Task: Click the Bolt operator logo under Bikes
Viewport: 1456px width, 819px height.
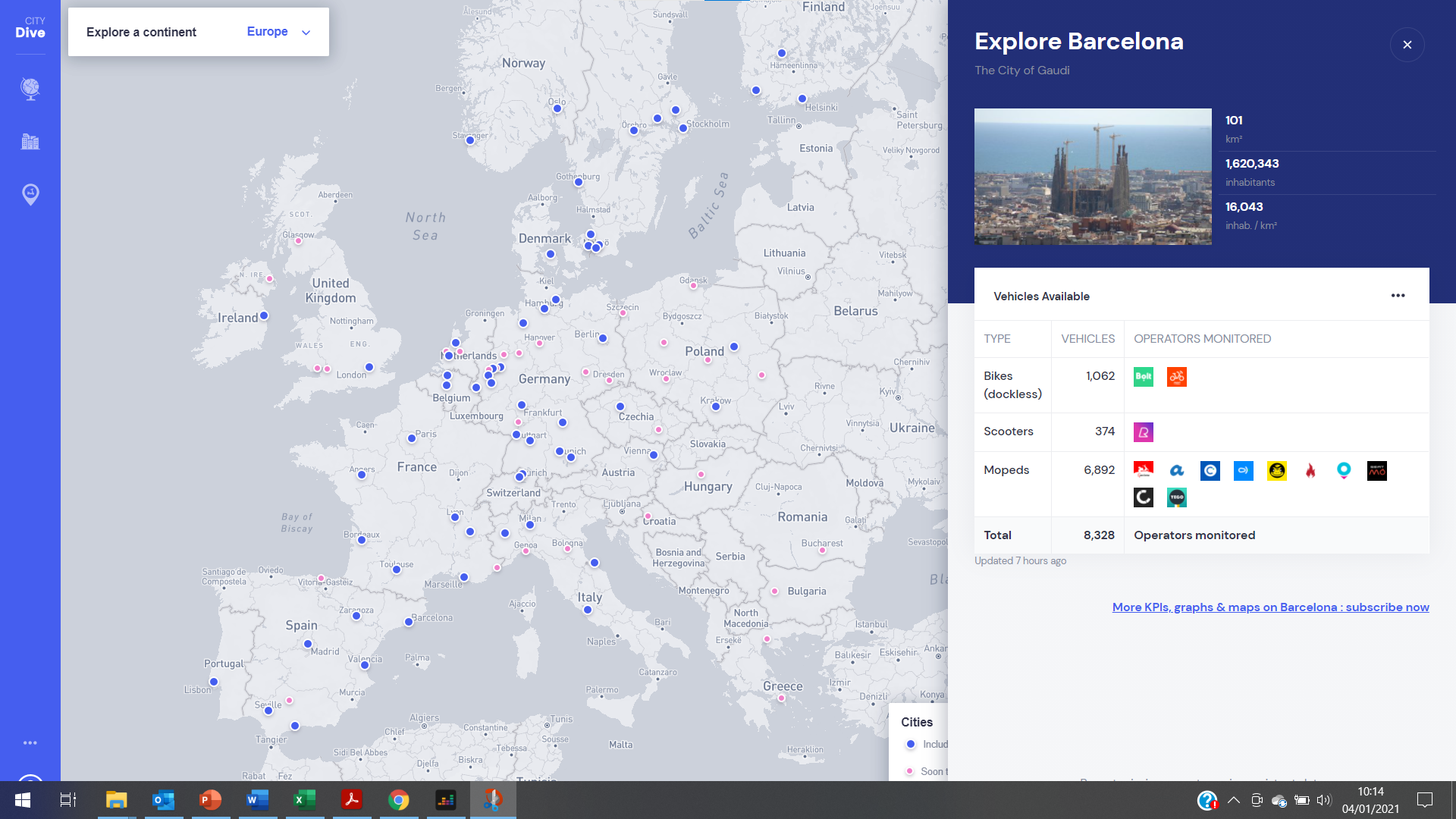Action: [x=1143, y=376]
